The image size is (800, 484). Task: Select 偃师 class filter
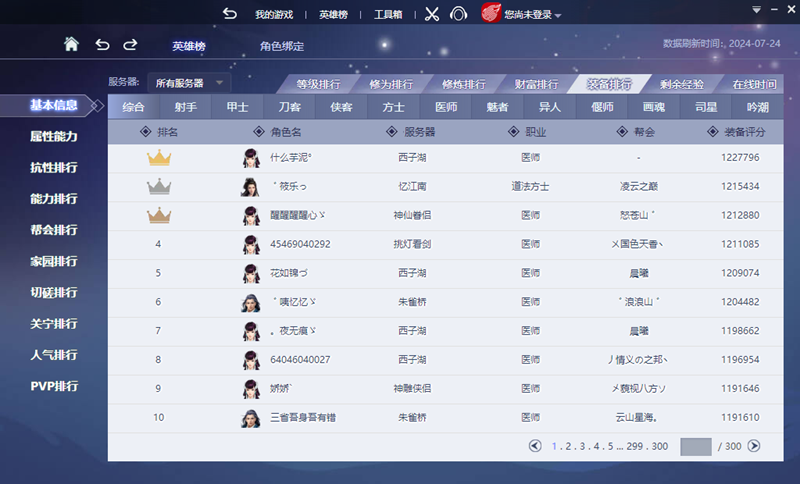click(602, 107)
